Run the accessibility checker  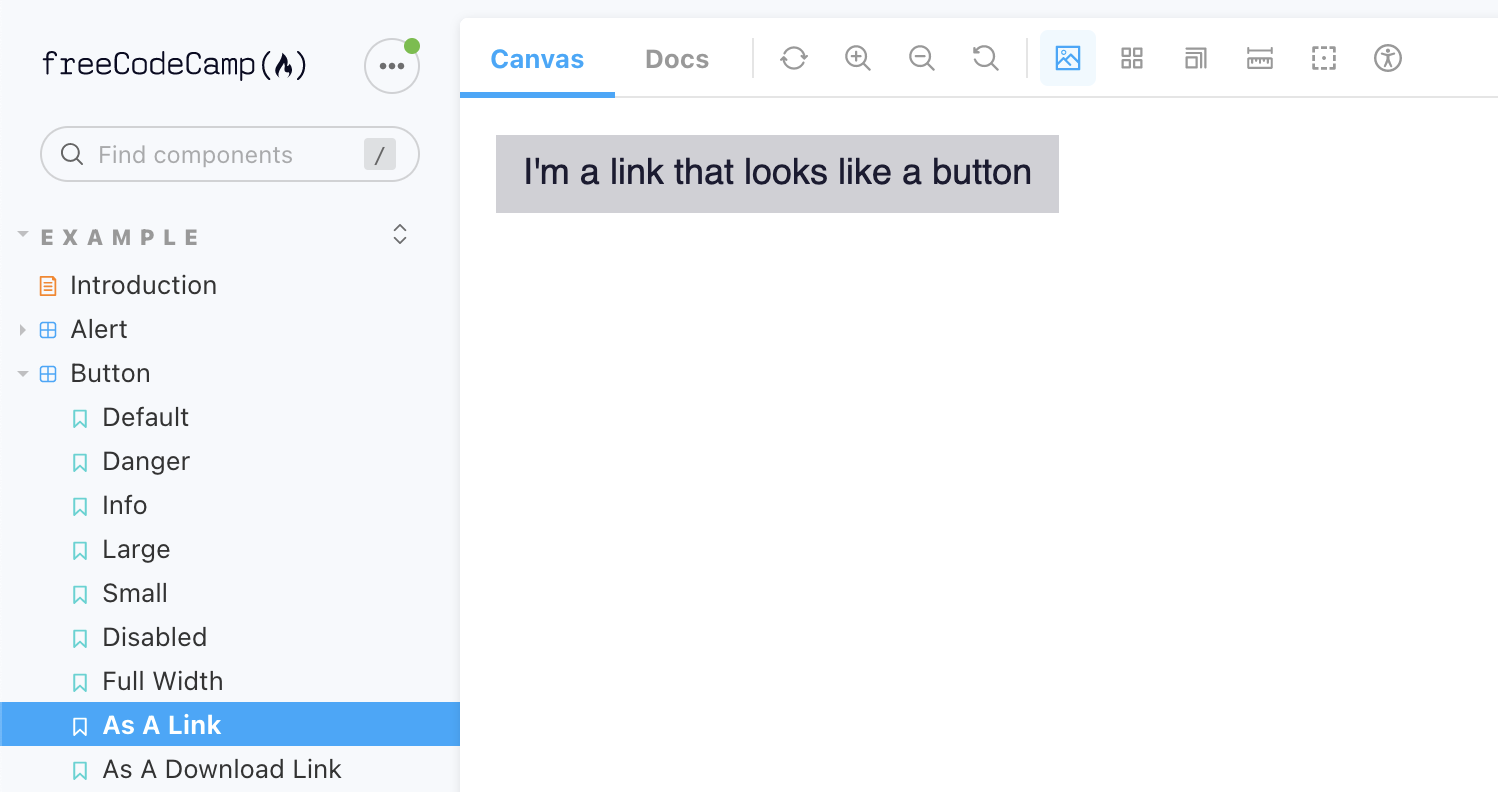tap(1387, 58)
